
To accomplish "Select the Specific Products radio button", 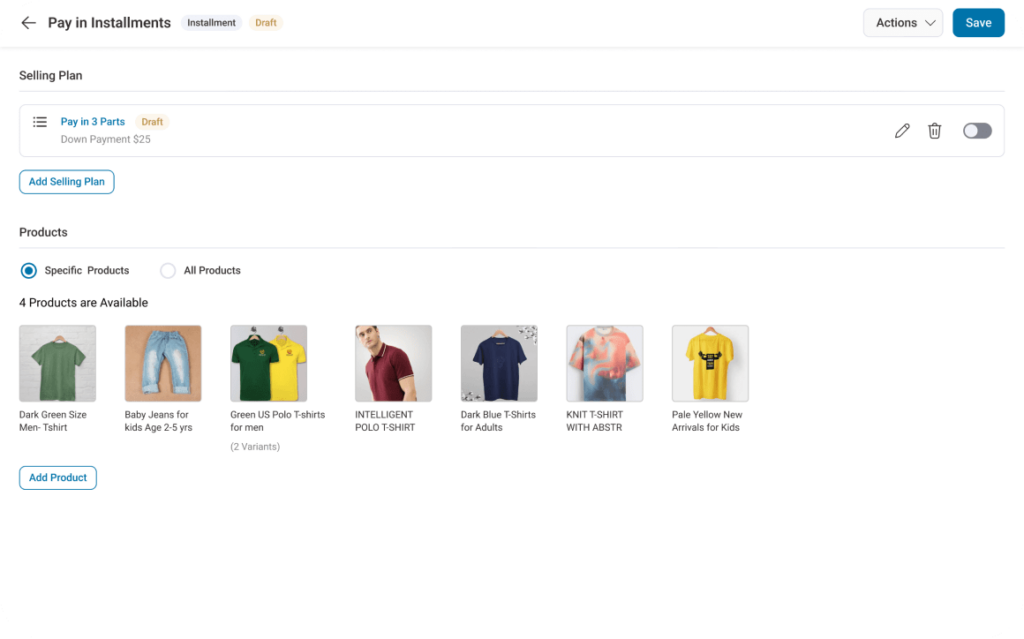I will coord(29,270).
